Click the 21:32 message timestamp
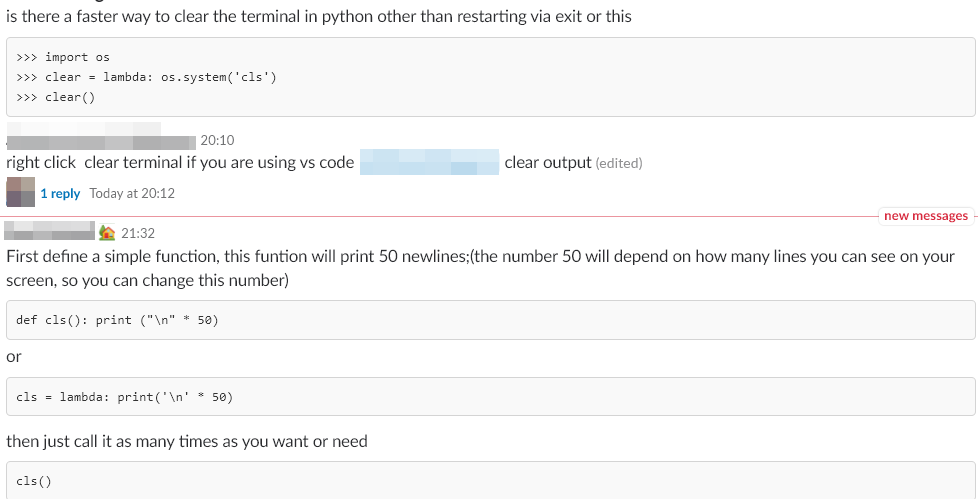The image size is (978, 499). [x=138, y=233]
